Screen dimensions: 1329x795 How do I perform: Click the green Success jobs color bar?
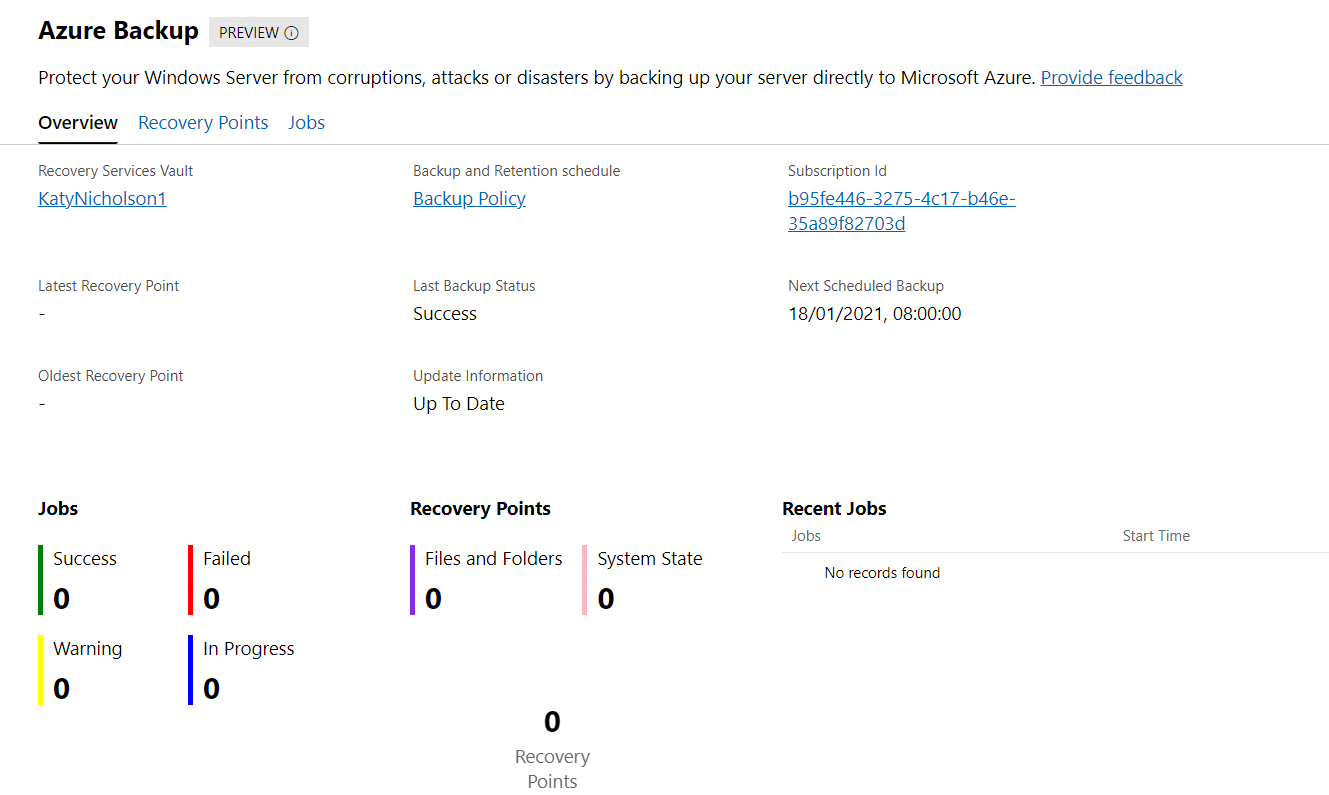click(41, 580)
